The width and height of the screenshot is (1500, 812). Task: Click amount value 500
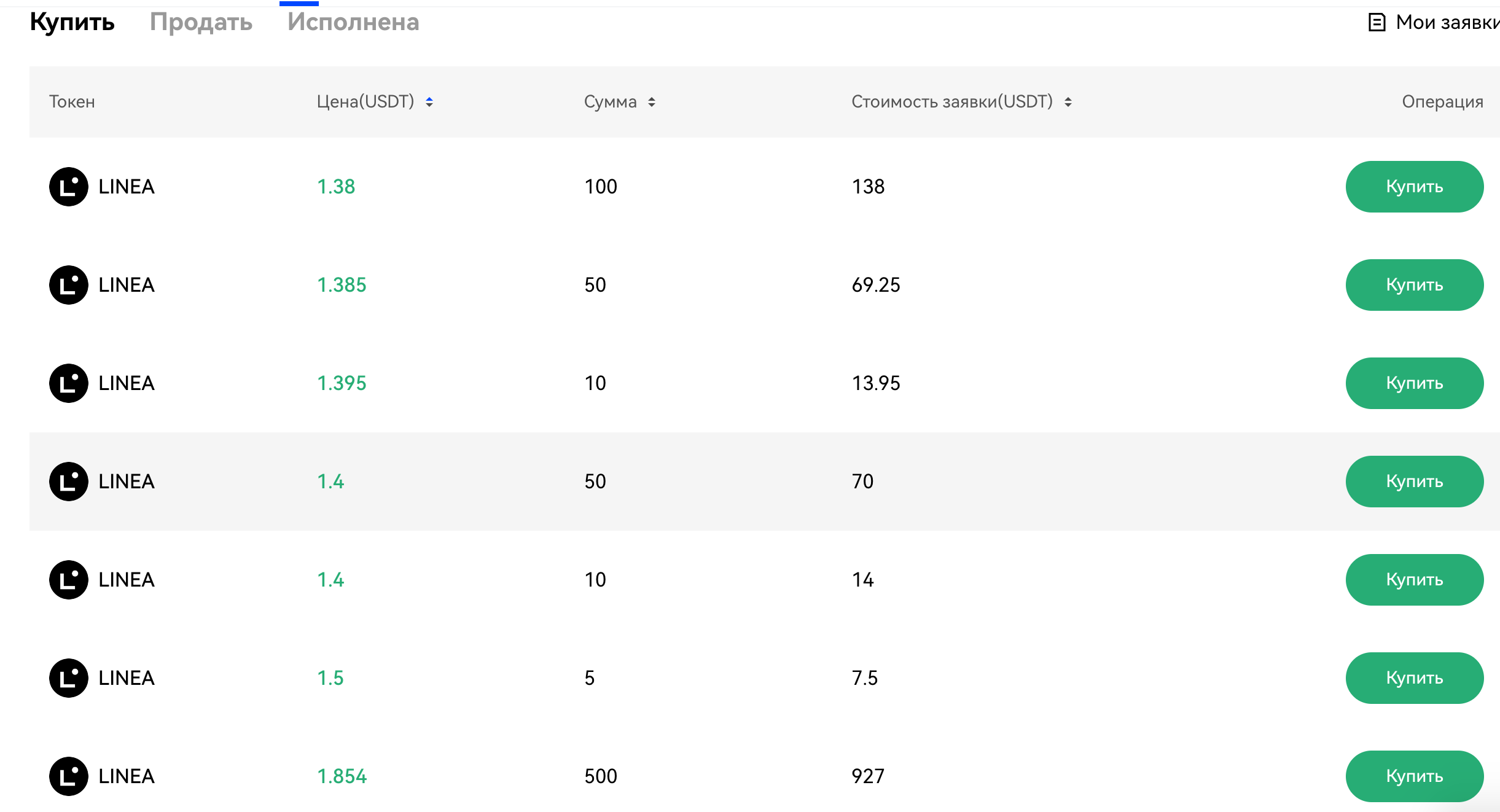tap(601, 776)
